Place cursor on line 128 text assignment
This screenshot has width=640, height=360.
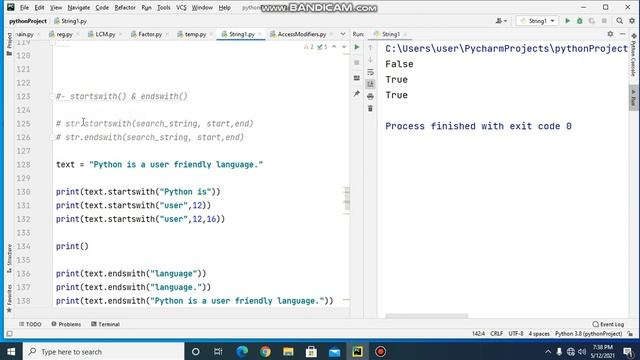click(159, 164)
